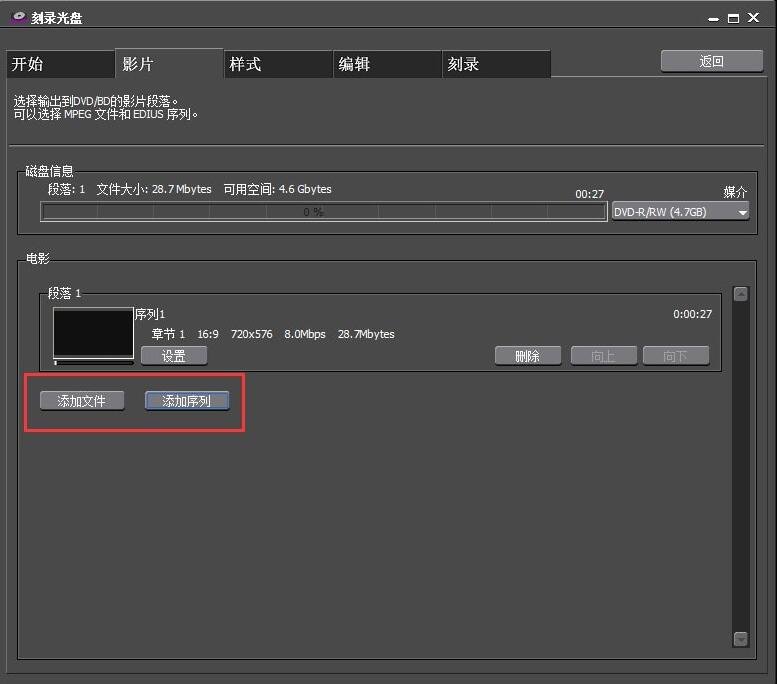Viewport: 777px width, 684px height.
Task: Go to the 编辑 tab
Action: (387, 64)
